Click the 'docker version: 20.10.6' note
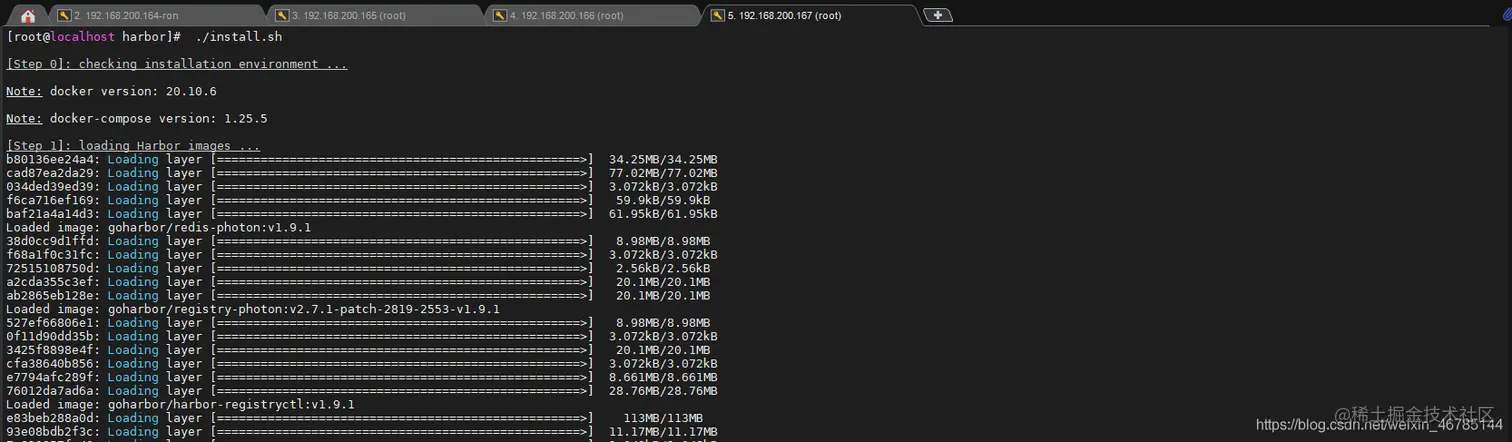 tap(133, 91)
